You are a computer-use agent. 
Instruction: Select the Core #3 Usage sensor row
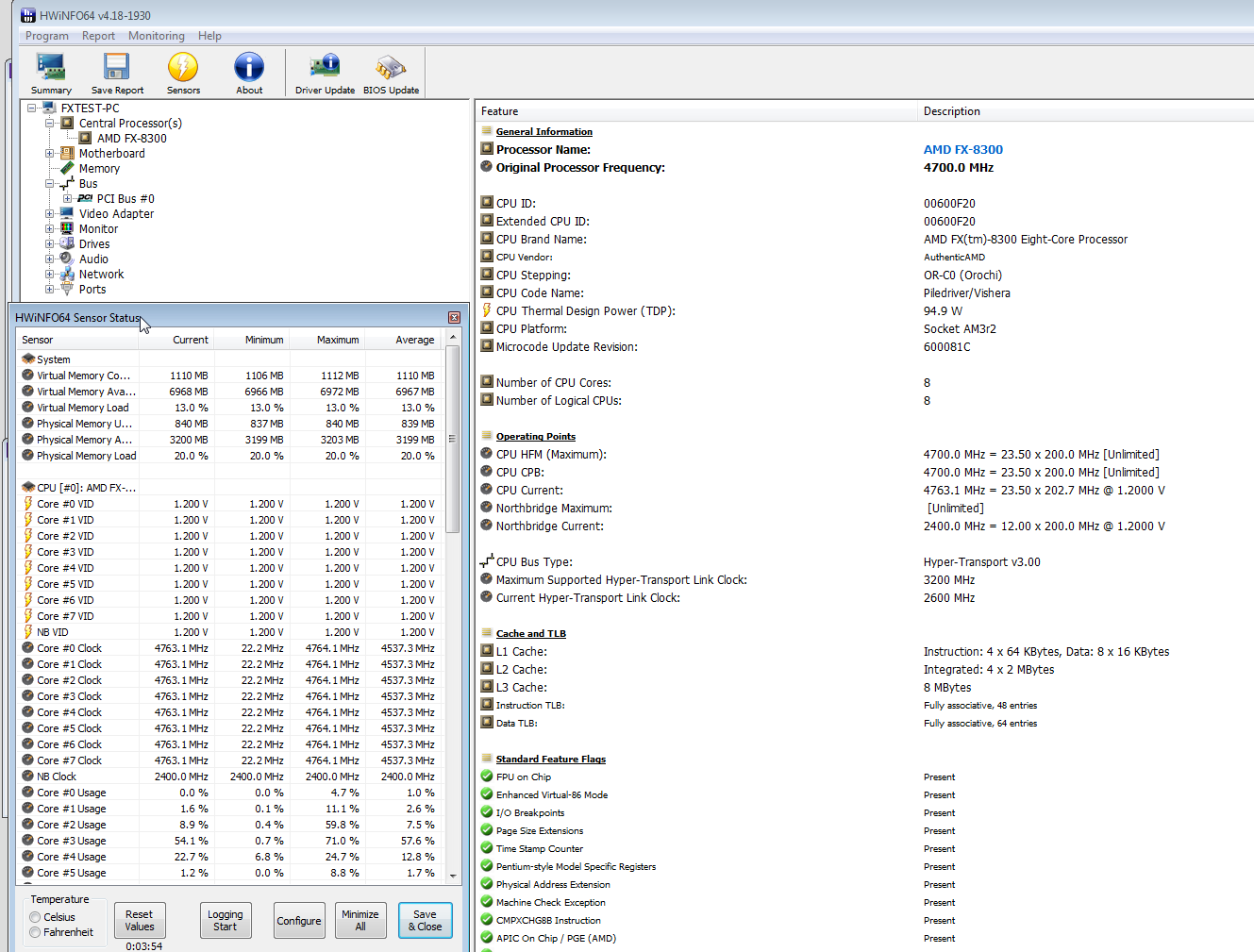[x=229, y=841]
